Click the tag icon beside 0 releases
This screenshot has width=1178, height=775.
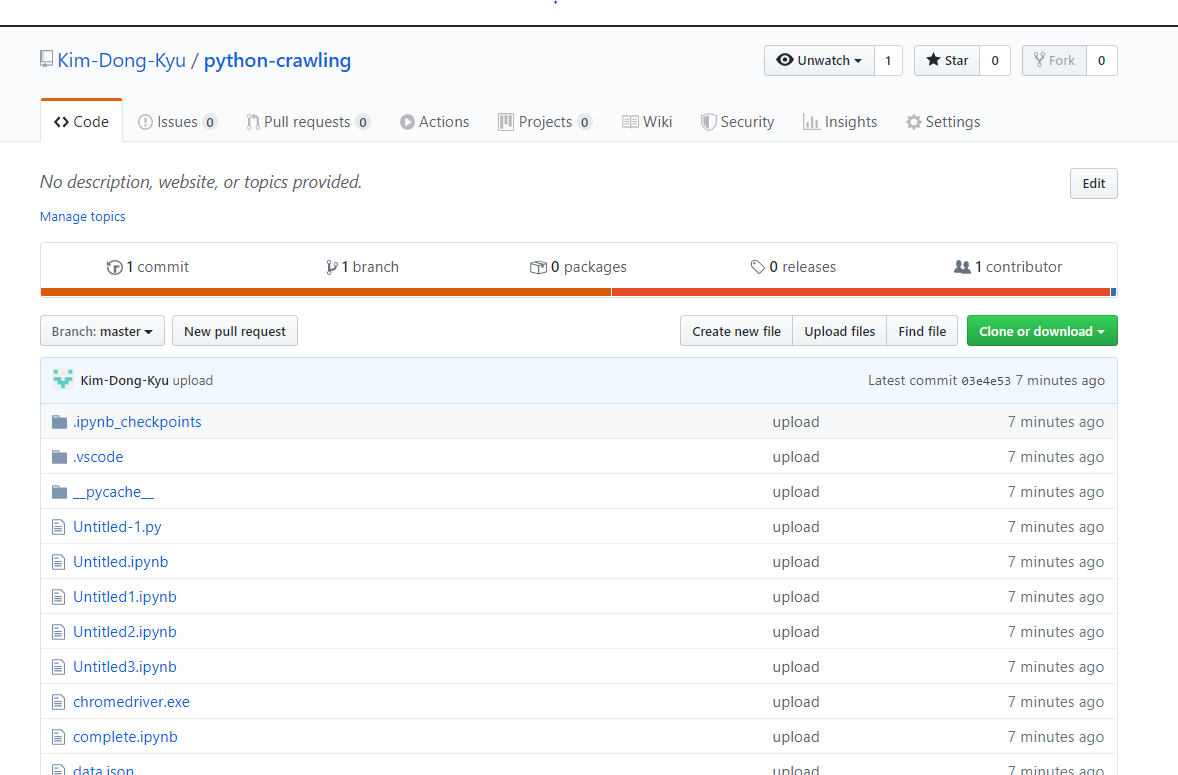pyautogui.click(x=757, y=267)
